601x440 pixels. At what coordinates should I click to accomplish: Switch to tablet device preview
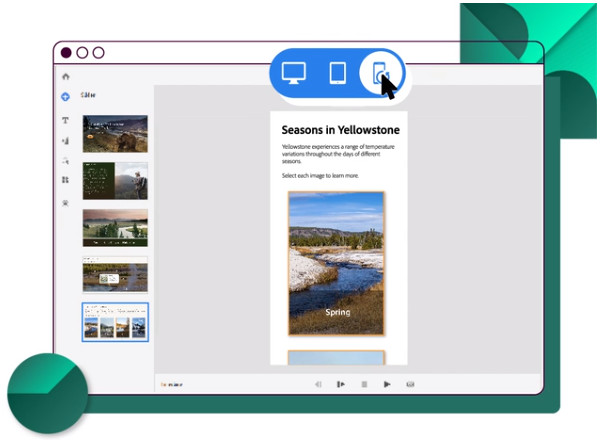pos(338,73)
